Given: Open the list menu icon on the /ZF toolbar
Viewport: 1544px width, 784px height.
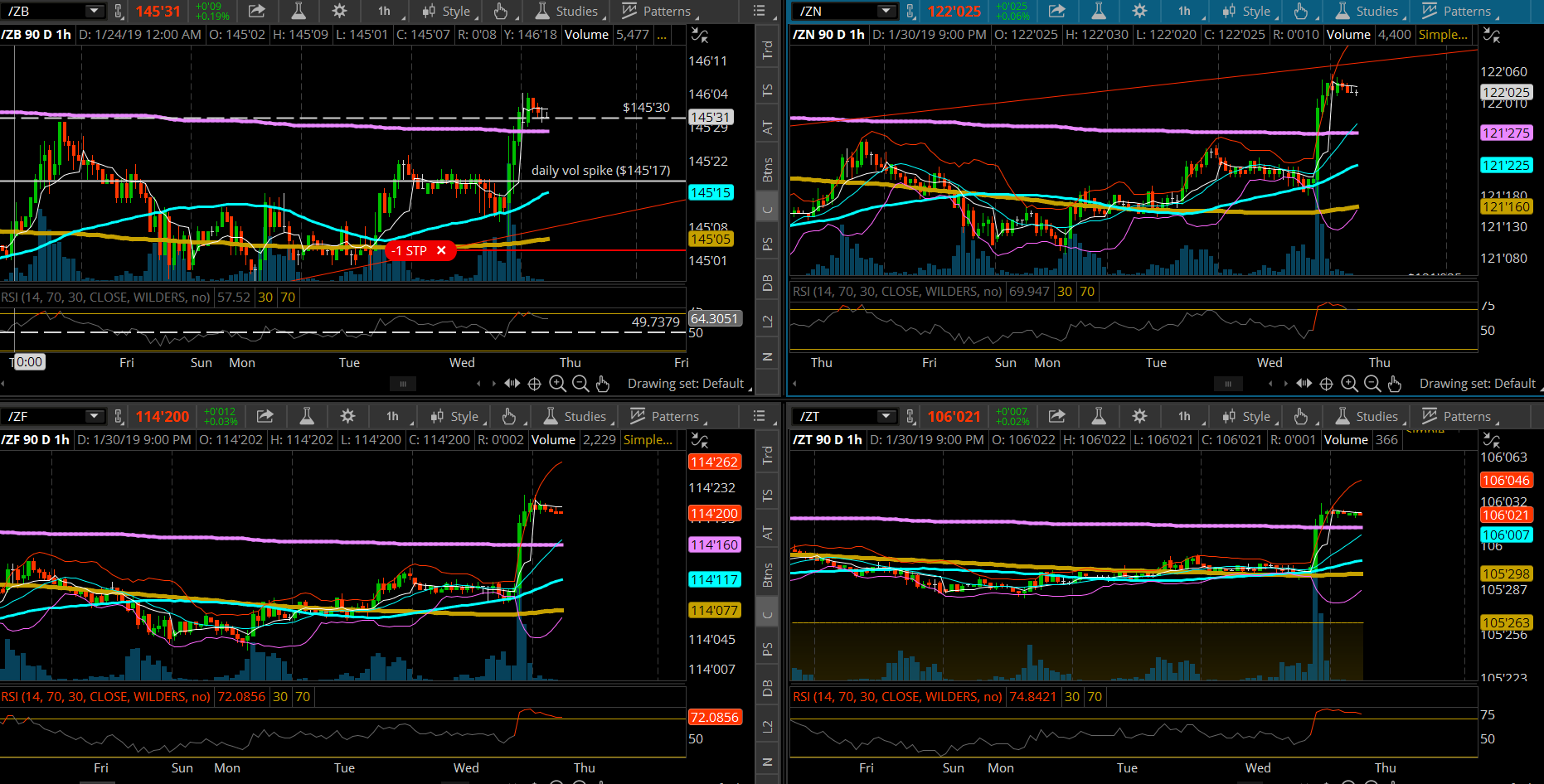Looking at the screenshot, I should tap(759, 416).
